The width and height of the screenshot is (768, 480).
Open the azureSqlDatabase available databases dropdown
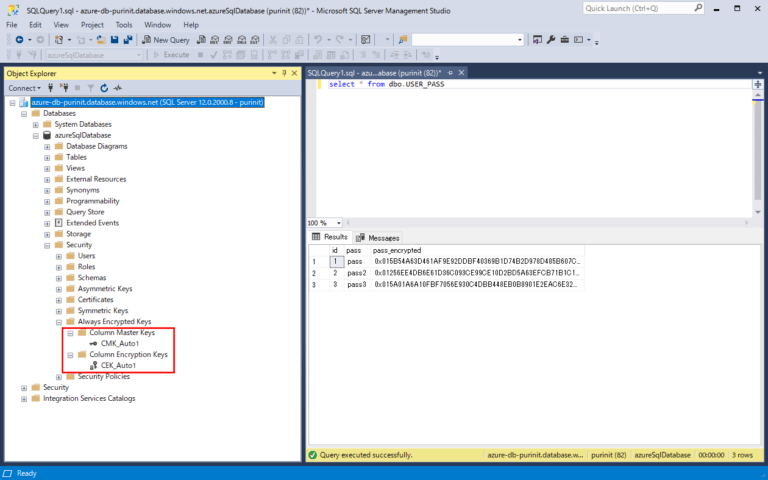point(139,55)
